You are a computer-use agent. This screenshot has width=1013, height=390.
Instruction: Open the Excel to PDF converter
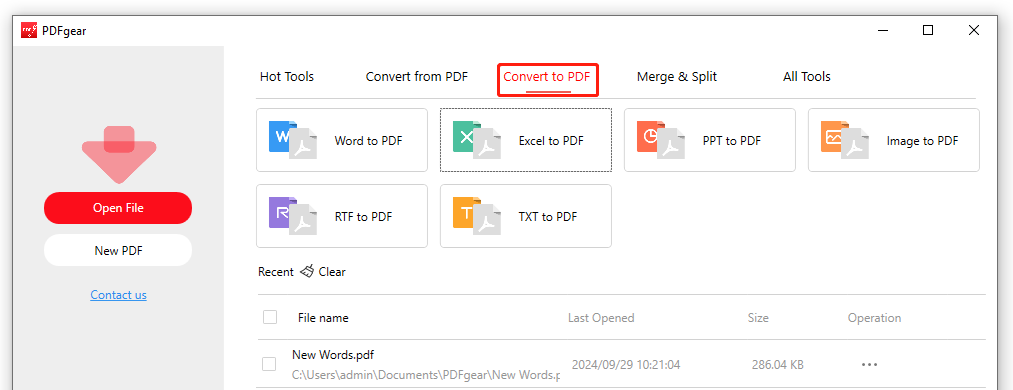coord(526,140)
